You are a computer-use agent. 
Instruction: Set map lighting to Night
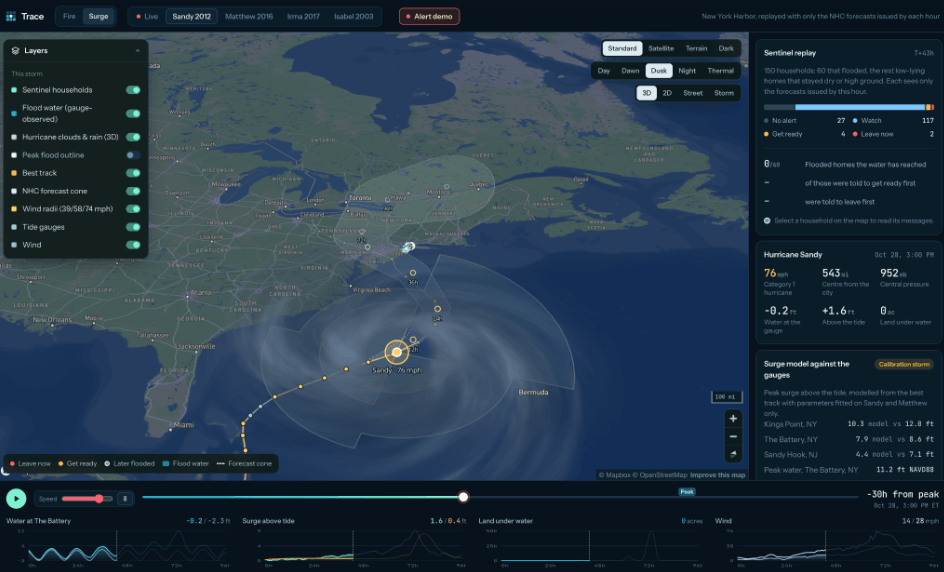[x=687, y=70]
